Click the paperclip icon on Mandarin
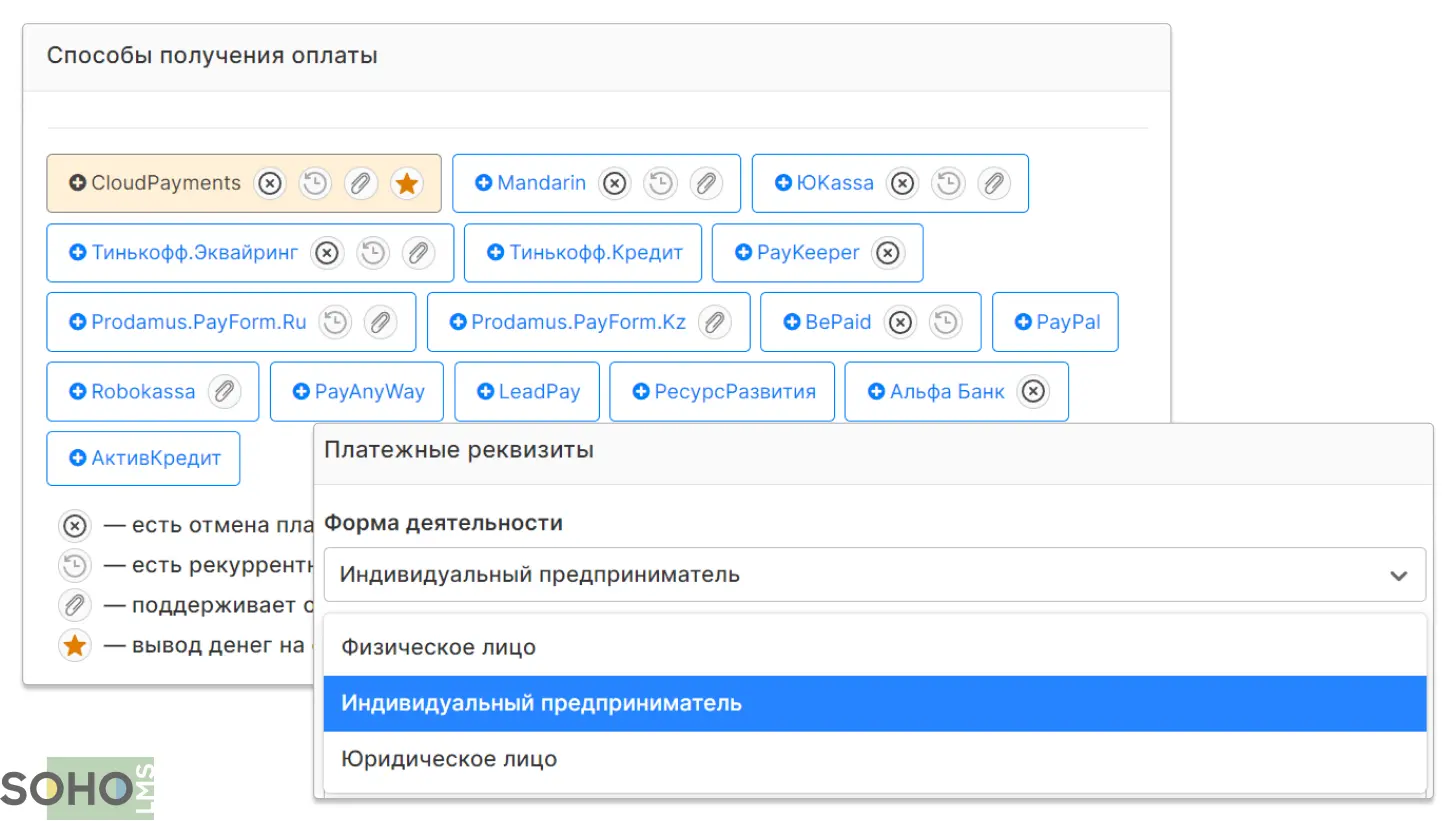The width and height of the screenshot is (1454, 821). click(x=706, y=183)
